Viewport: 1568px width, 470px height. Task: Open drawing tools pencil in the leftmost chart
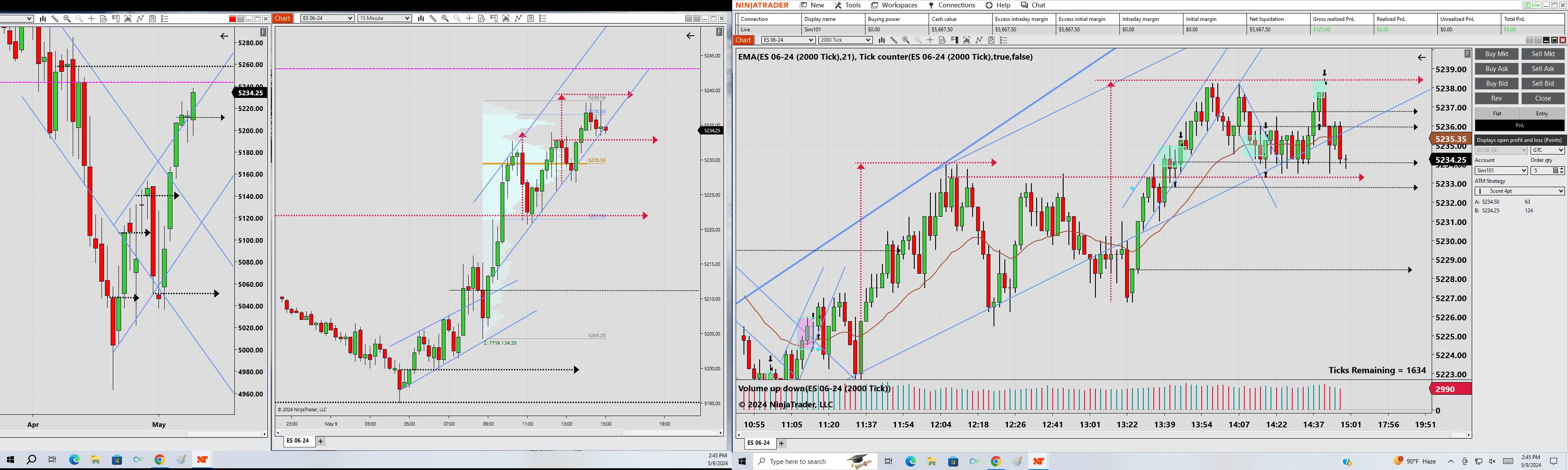(55, 18)
